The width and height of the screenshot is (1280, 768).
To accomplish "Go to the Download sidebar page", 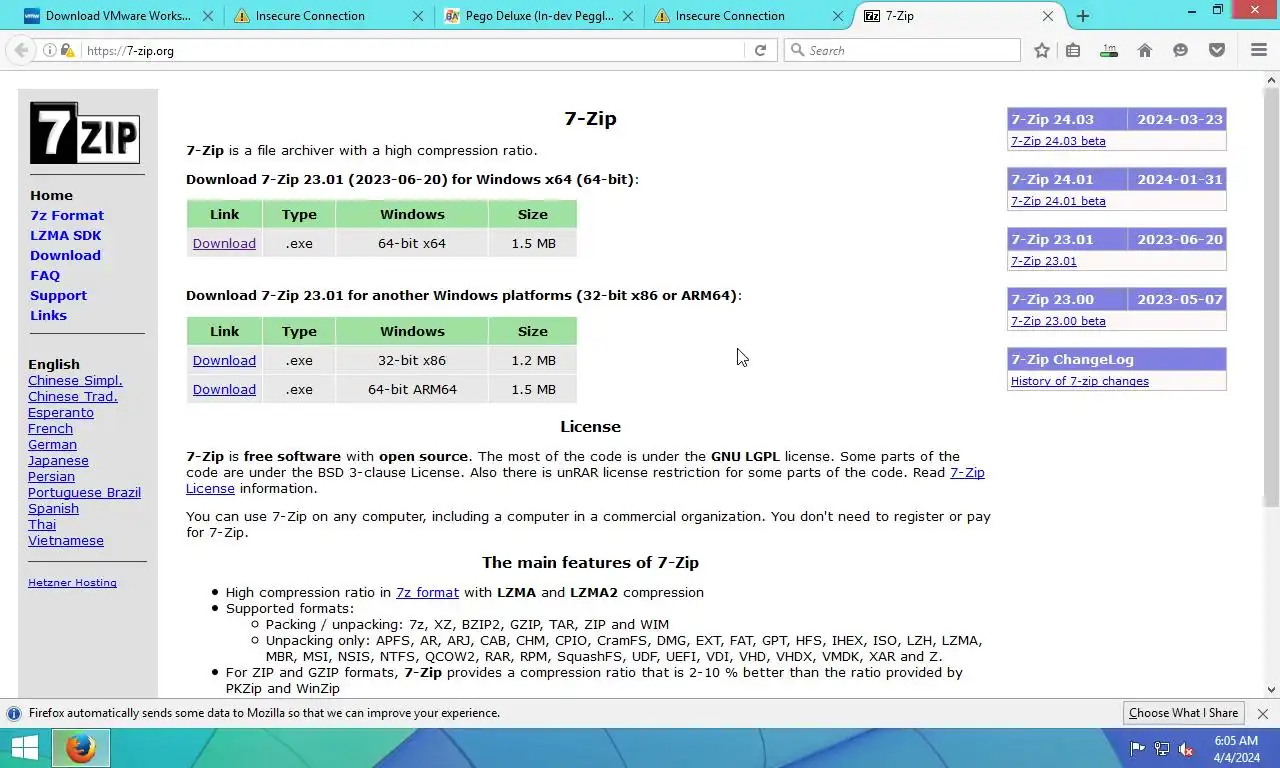I will click(x=65, y=255).
